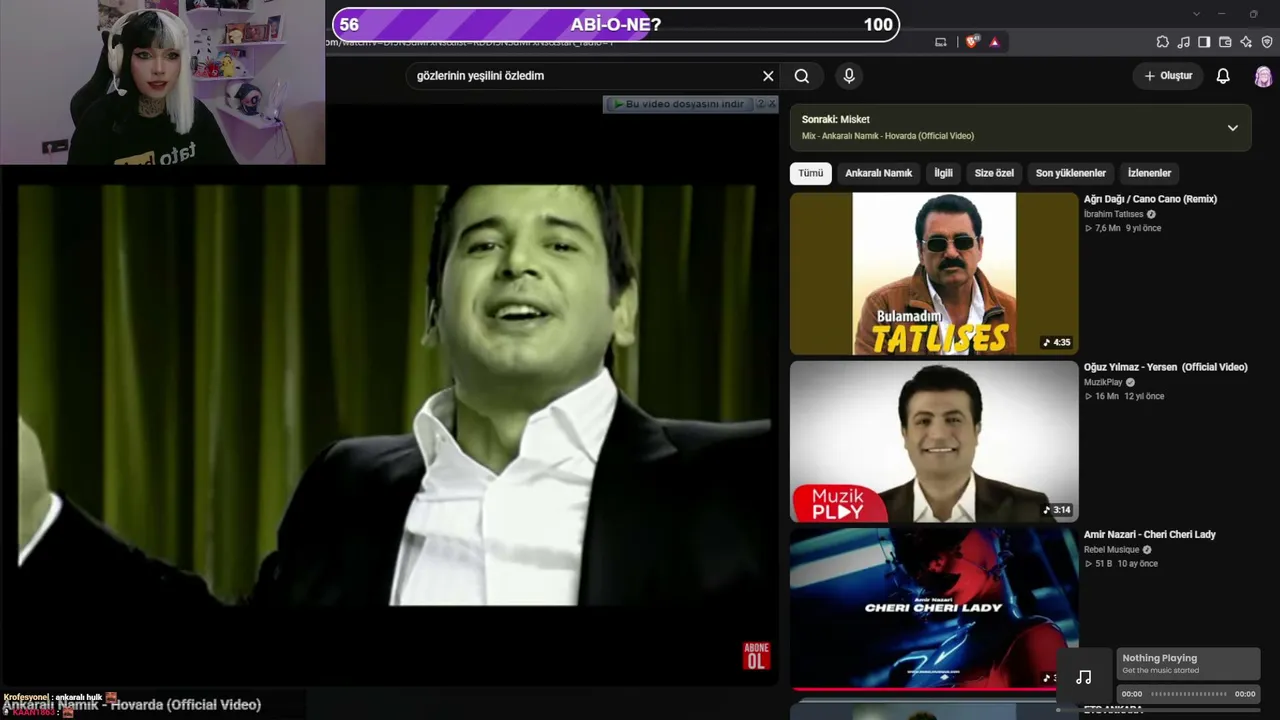Viewport: 1280px width, 720px height.
Task: Select the İzlenenler filter chip
Action: pyautogui.click(x=1149, y=173)
